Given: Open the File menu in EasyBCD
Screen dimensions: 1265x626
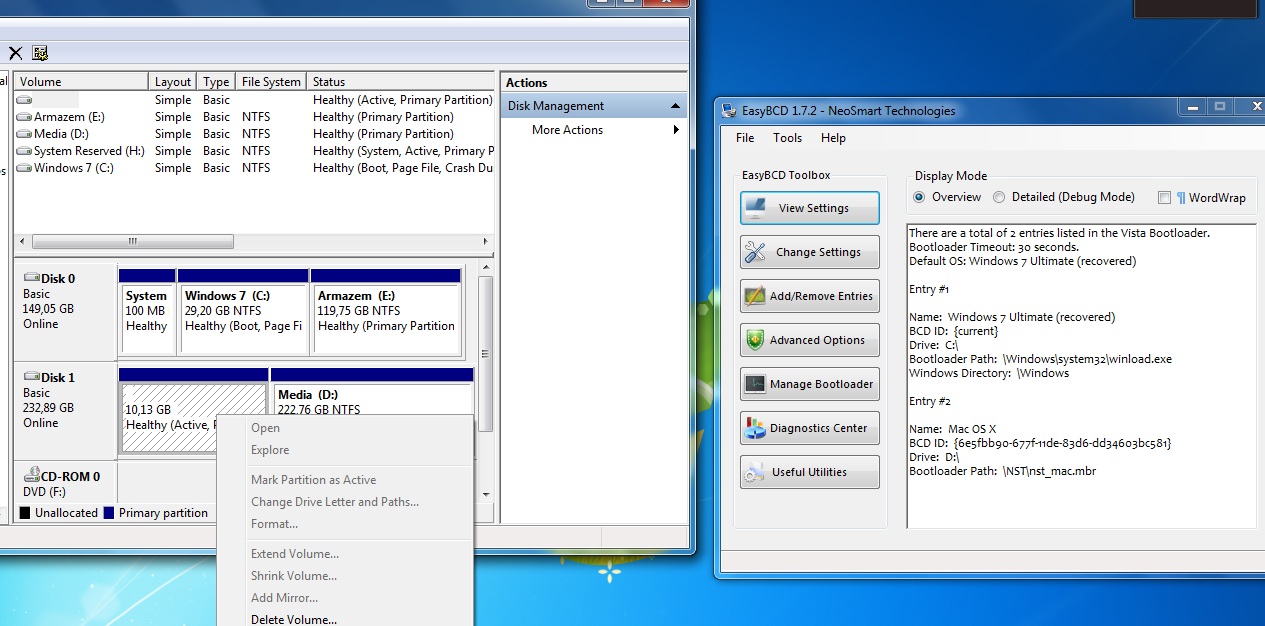Looking at the screenshot, I should 745,138.
